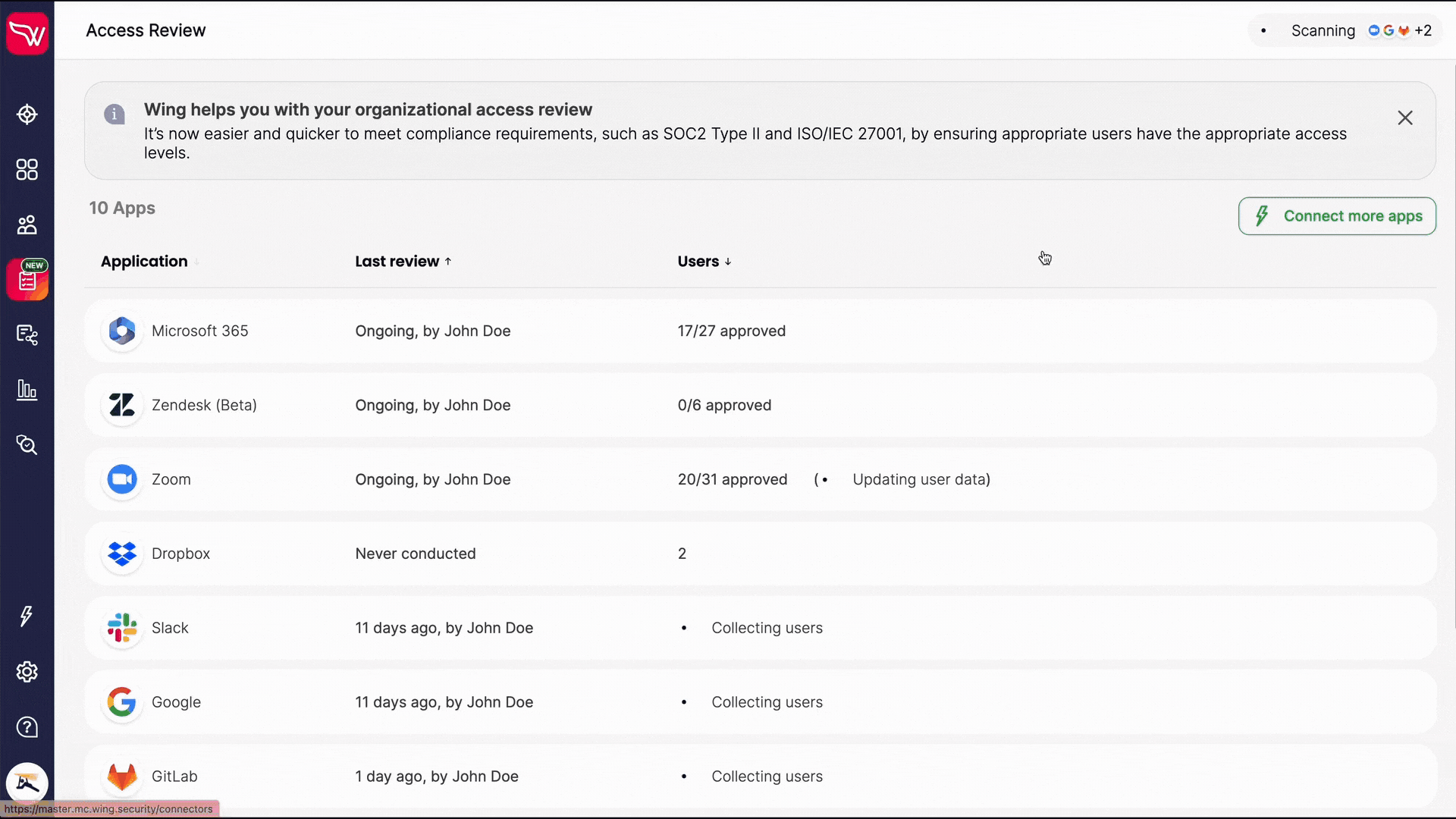Image resolution: width=1456 pixels, height=819 pixels.
Task: Open the bar chart reports sidebar icon
Action: click(27, 390)
